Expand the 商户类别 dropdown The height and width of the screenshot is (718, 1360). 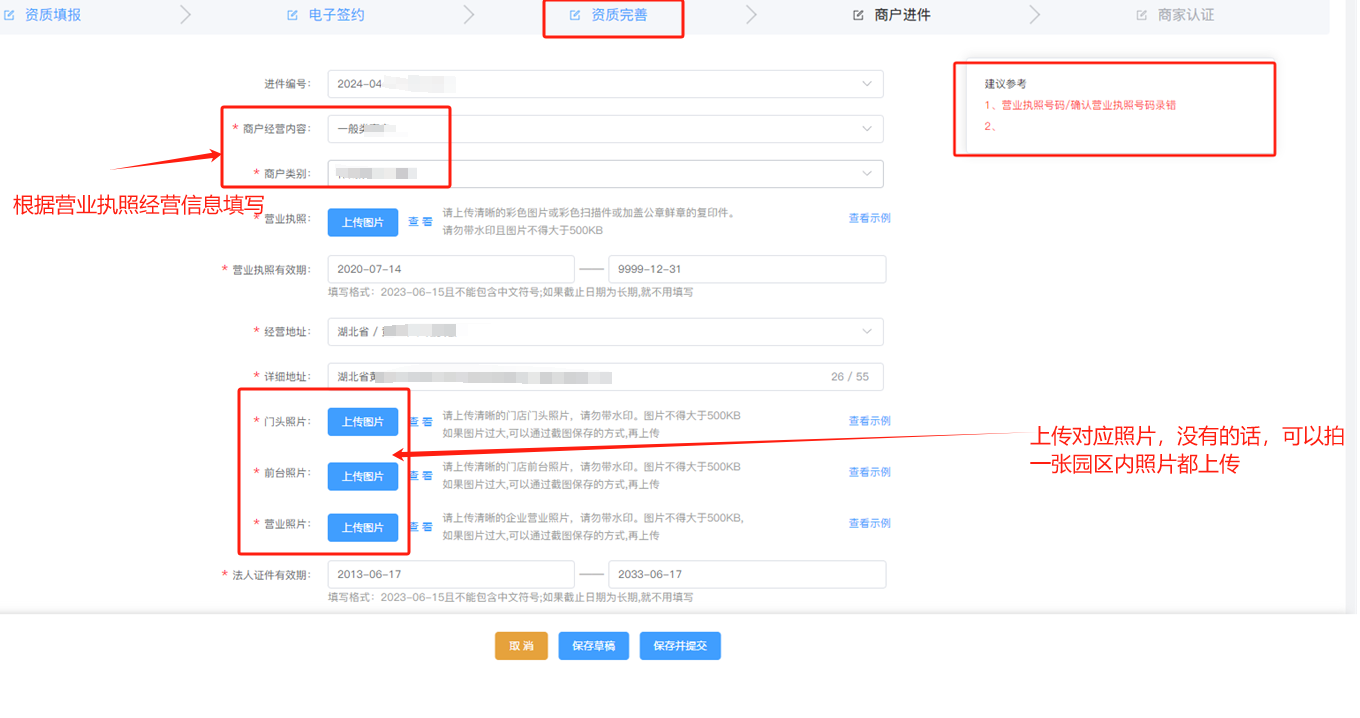tap(866, 174)
